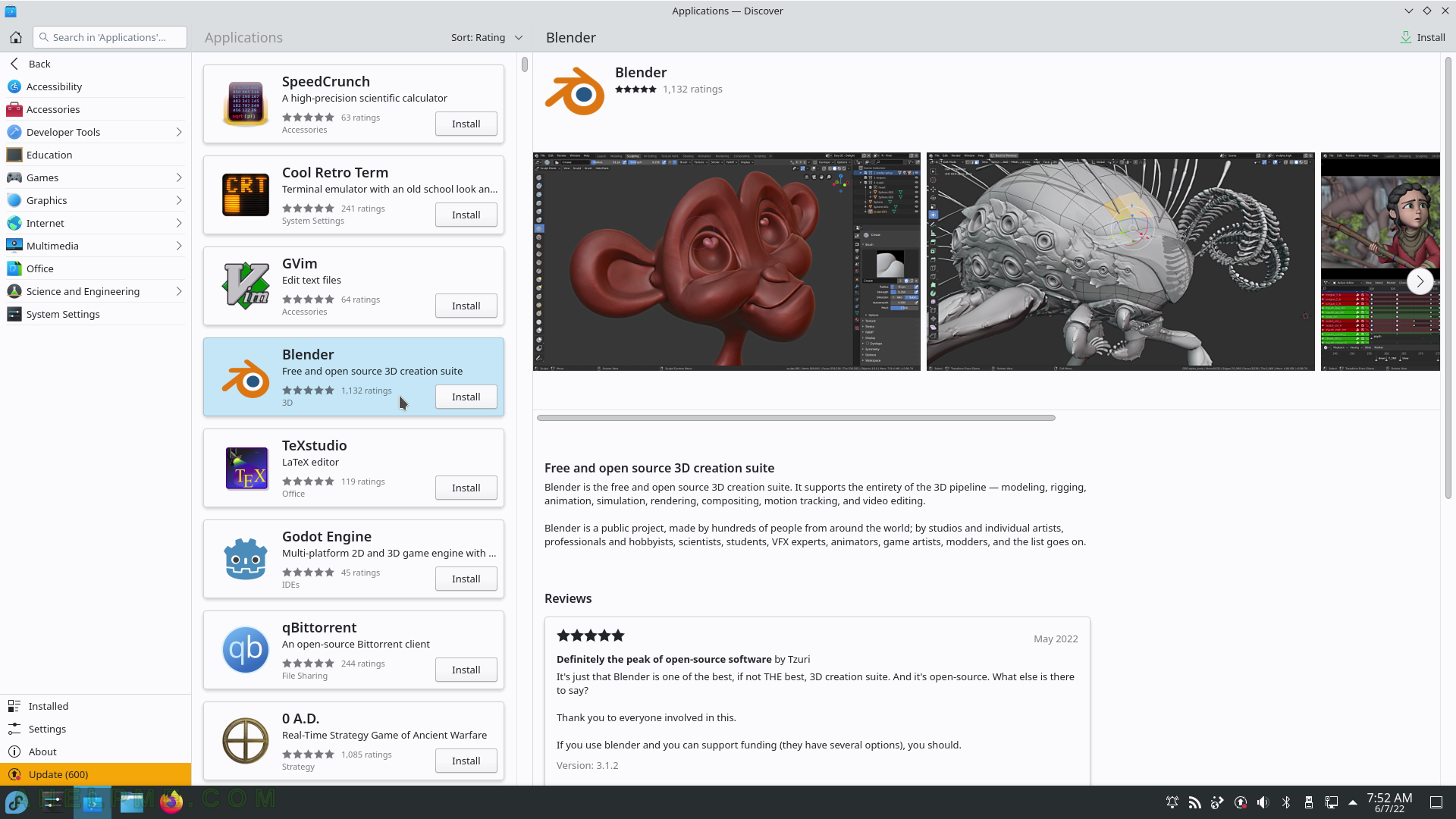Install TeXstudio
Image resolution: width=1456 pixels, height=819 pixels.
pyautogui.click(x=466, y=488)
